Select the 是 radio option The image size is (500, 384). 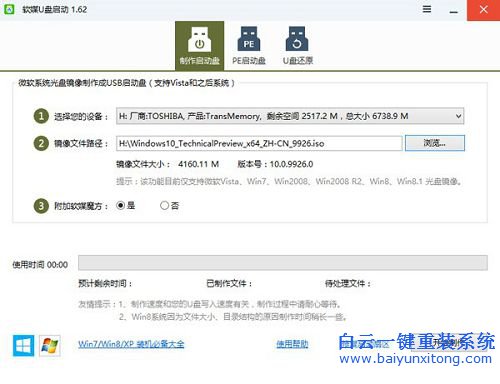tap(125, 205)
